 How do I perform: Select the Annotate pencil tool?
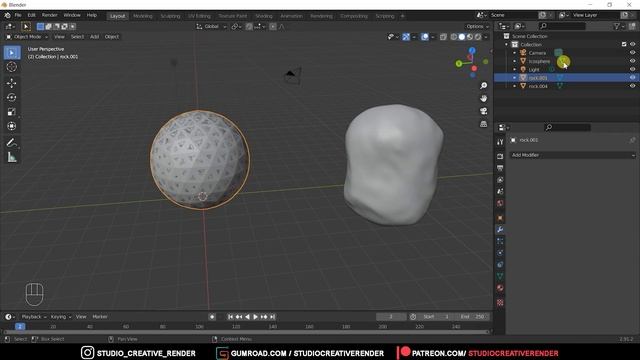pyautogui.click(x=11, y=142)
